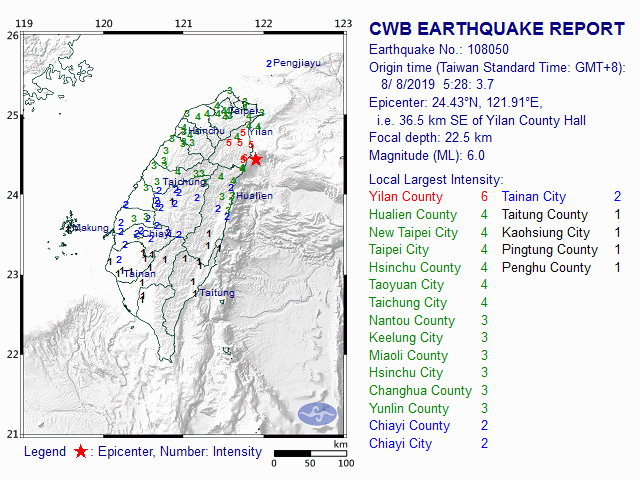Click the 'Taipei City' intensity row
This screenshot has width=640, height=480.
(428, 249)
